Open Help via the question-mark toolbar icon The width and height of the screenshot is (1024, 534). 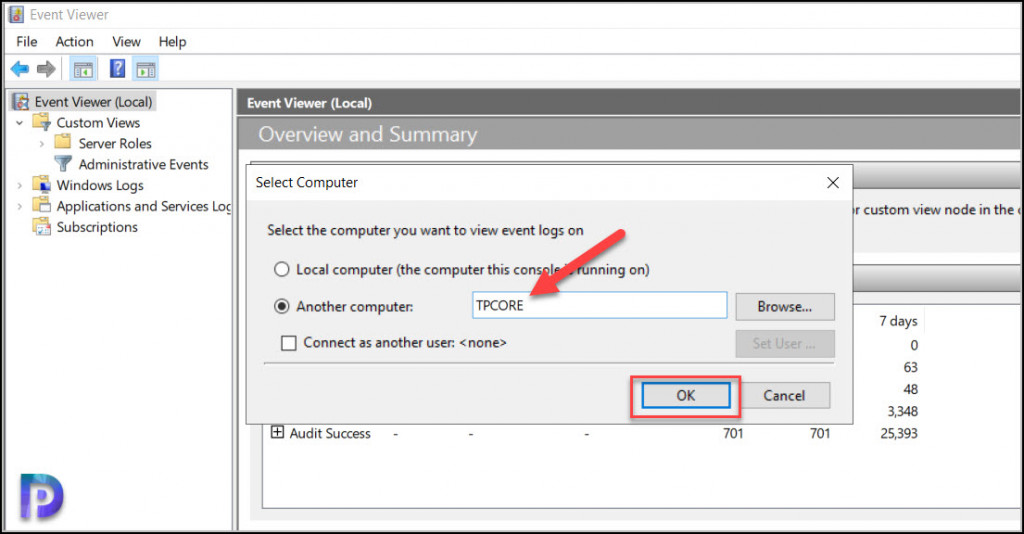118,69
